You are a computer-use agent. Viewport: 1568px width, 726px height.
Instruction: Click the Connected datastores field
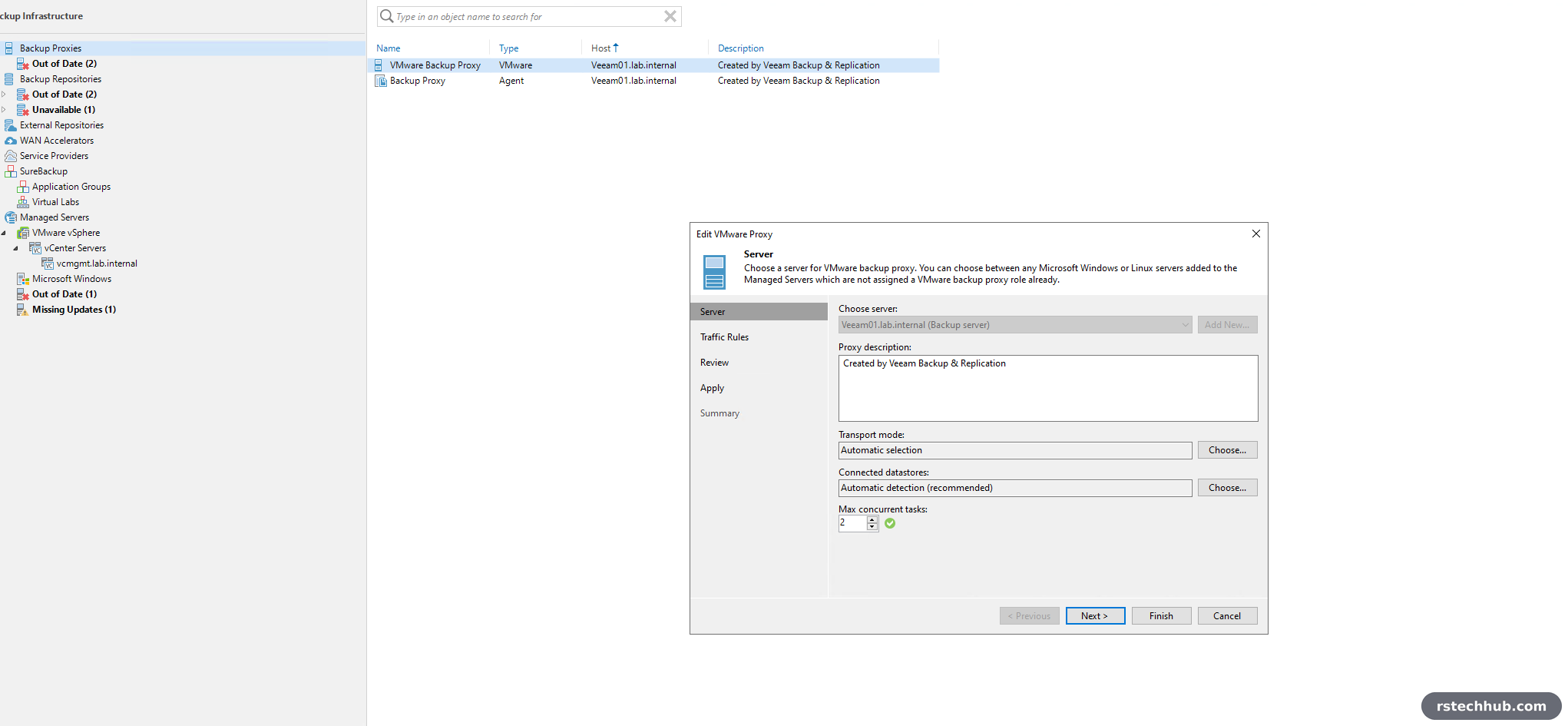pos(1015,488)
